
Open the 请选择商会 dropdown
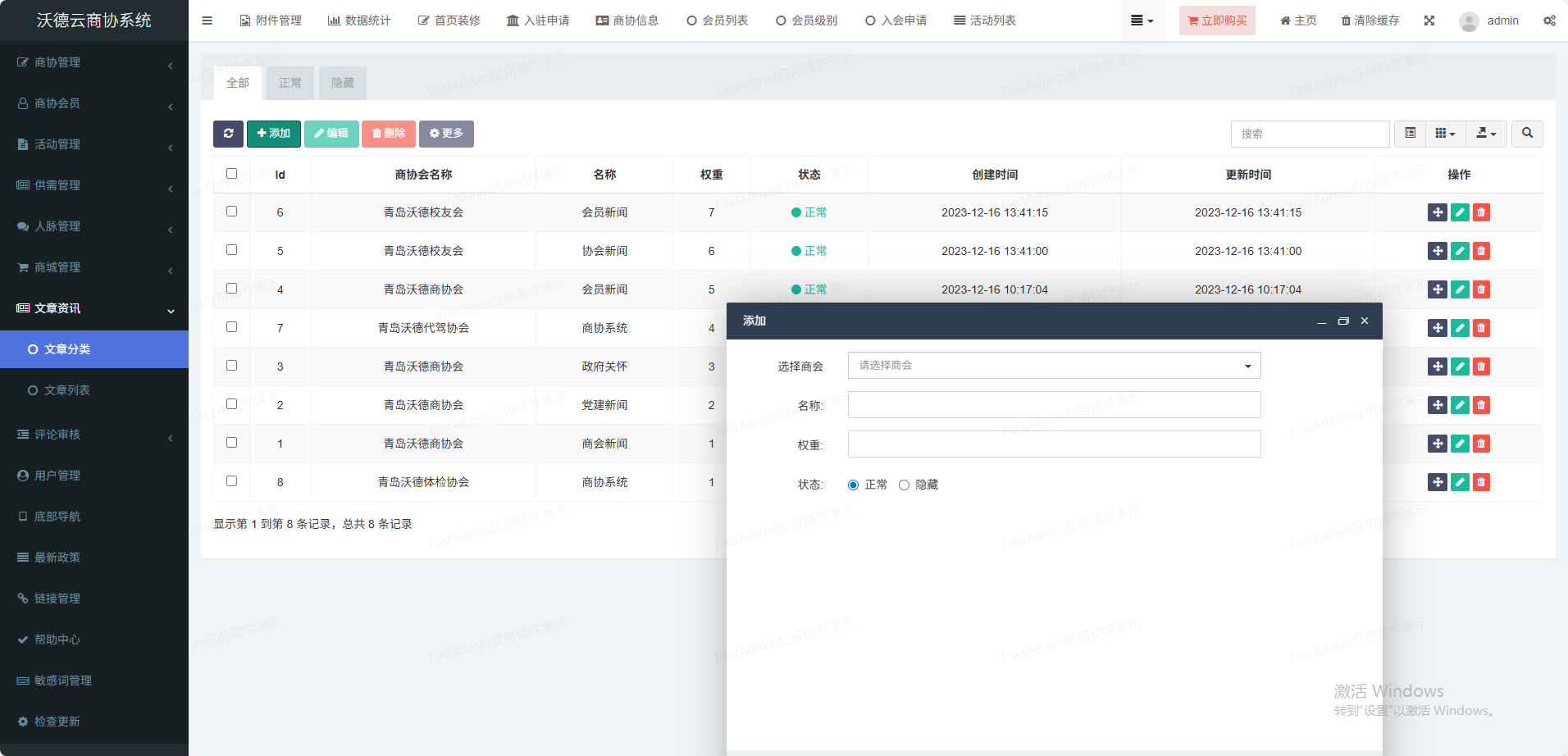pos(1054,366)
